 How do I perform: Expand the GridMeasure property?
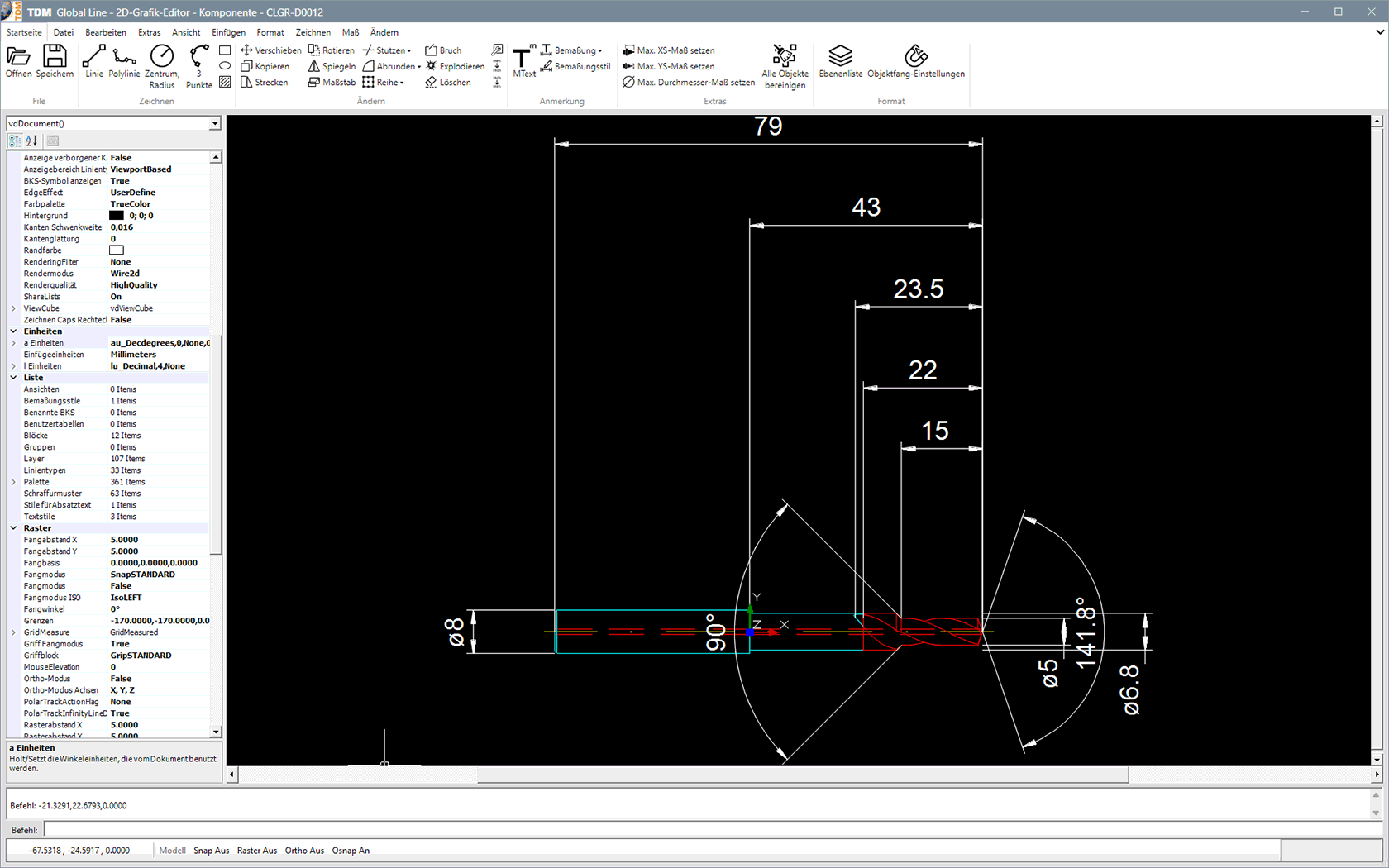click(13, 632)
